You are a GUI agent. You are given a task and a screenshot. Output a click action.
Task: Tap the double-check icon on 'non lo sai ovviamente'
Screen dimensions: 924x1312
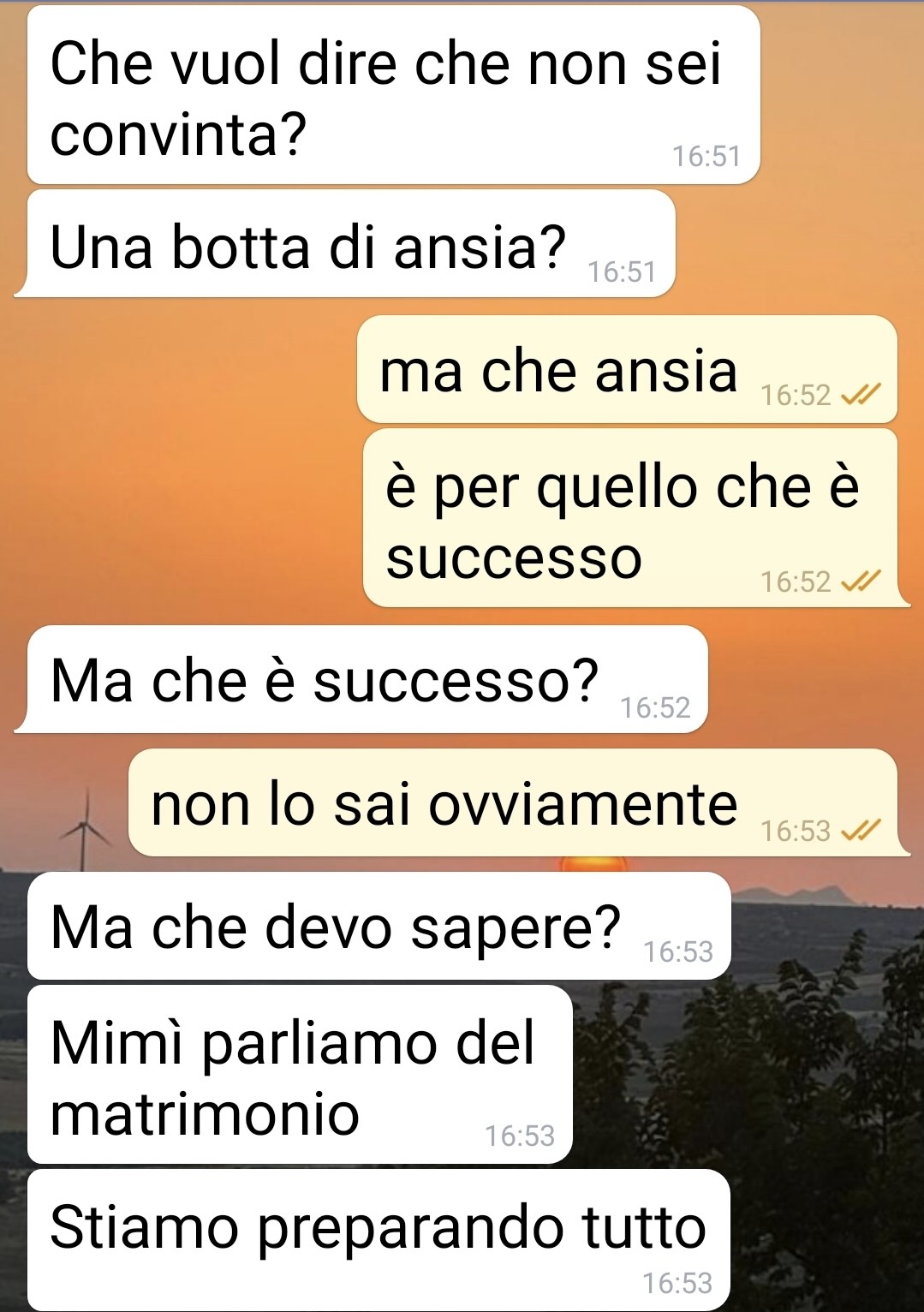(861, 830)
